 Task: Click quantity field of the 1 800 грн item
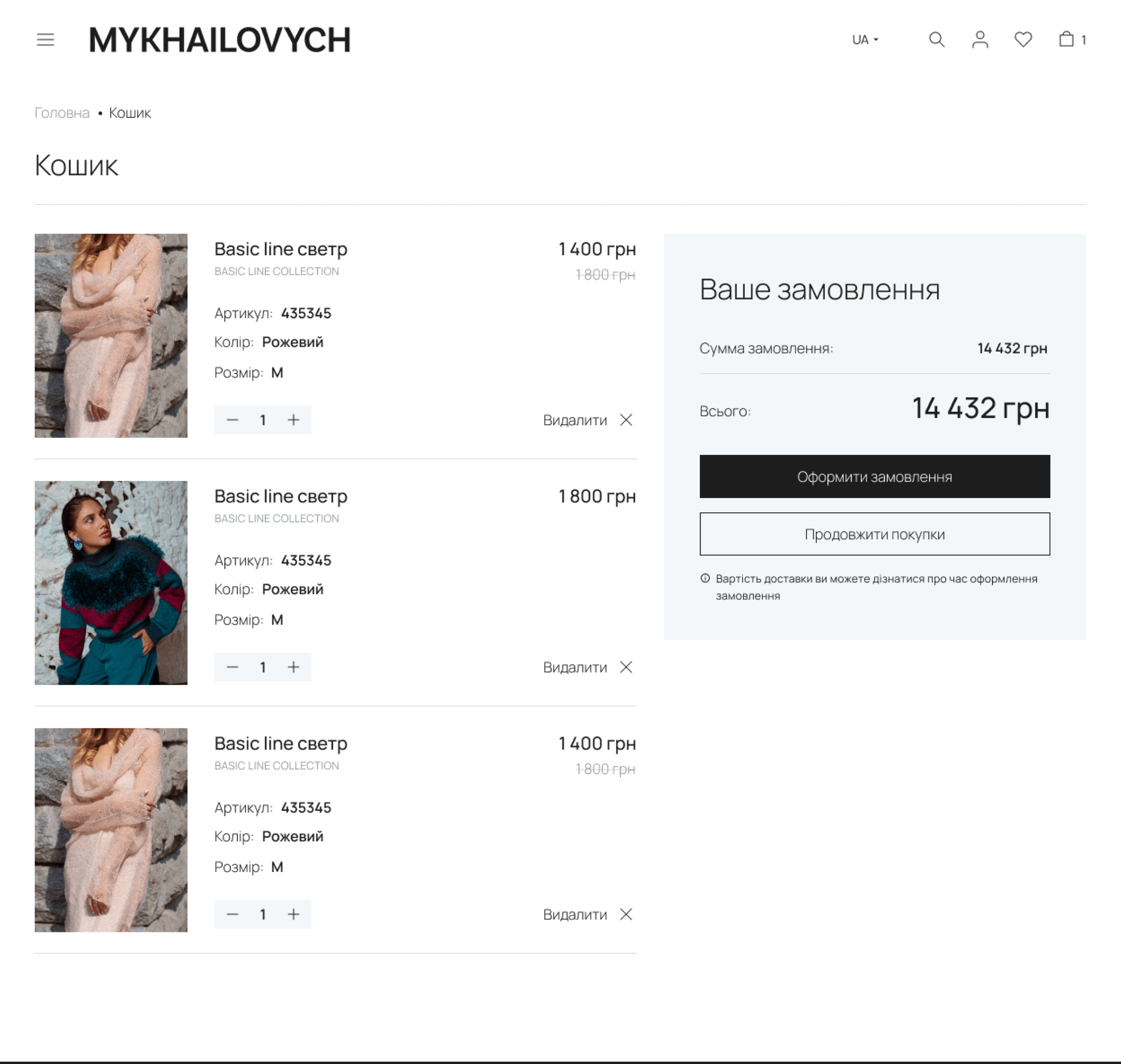pyautogui.click(x=262, y=667)
